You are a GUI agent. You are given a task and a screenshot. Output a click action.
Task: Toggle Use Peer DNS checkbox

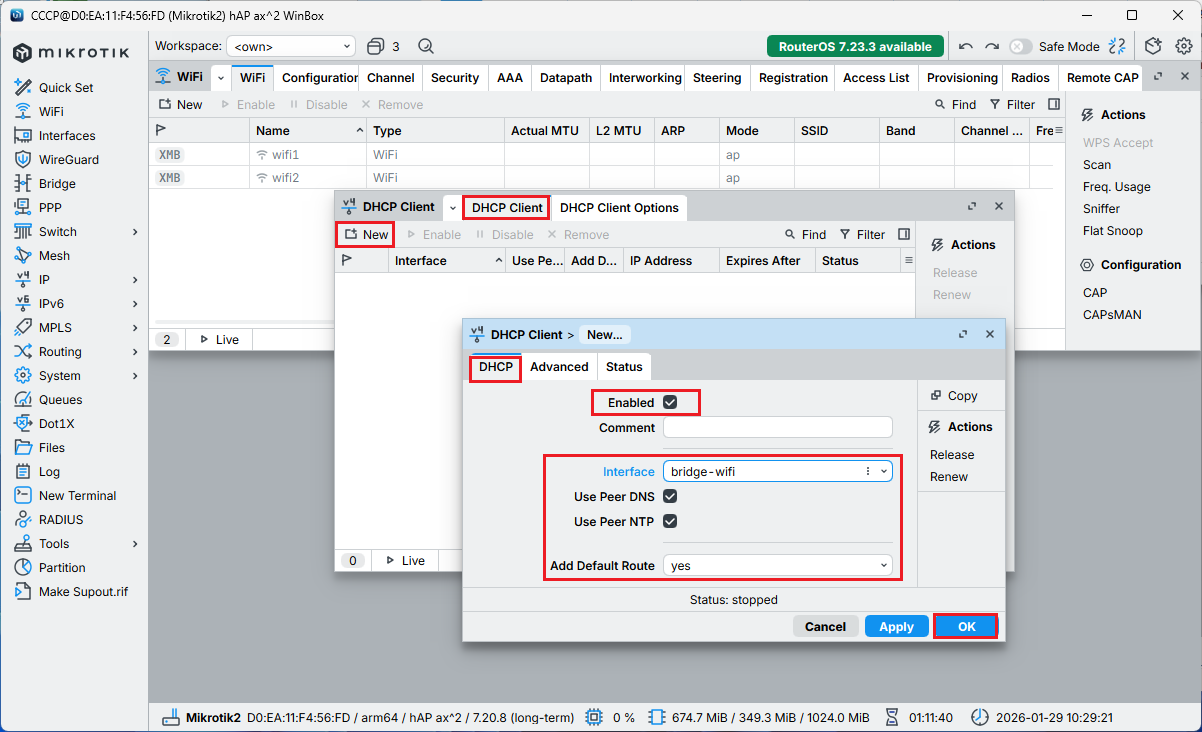pyautogui.click(x=670, y=496)
